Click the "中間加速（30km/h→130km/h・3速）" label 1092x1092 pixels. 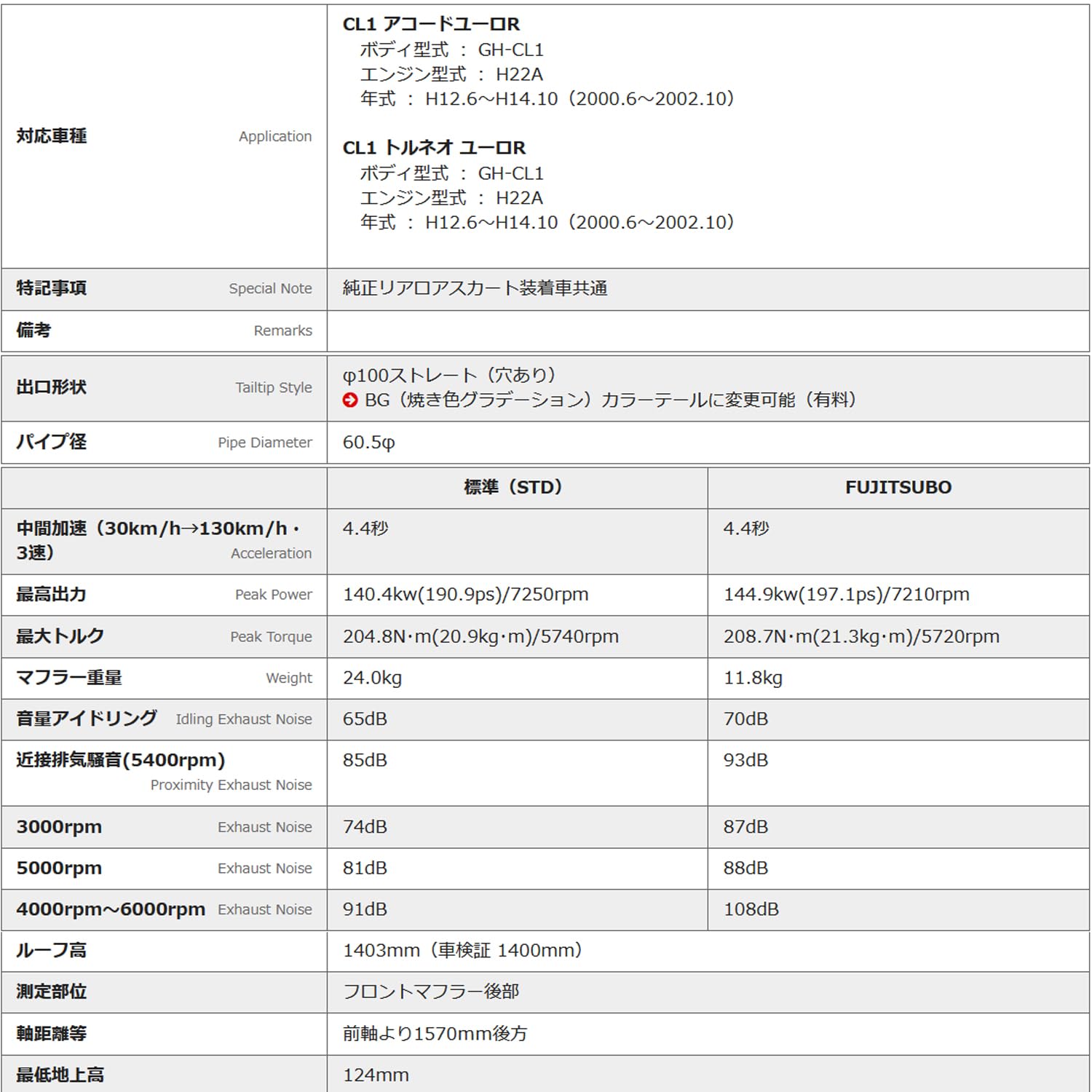(x=159, y=540)
